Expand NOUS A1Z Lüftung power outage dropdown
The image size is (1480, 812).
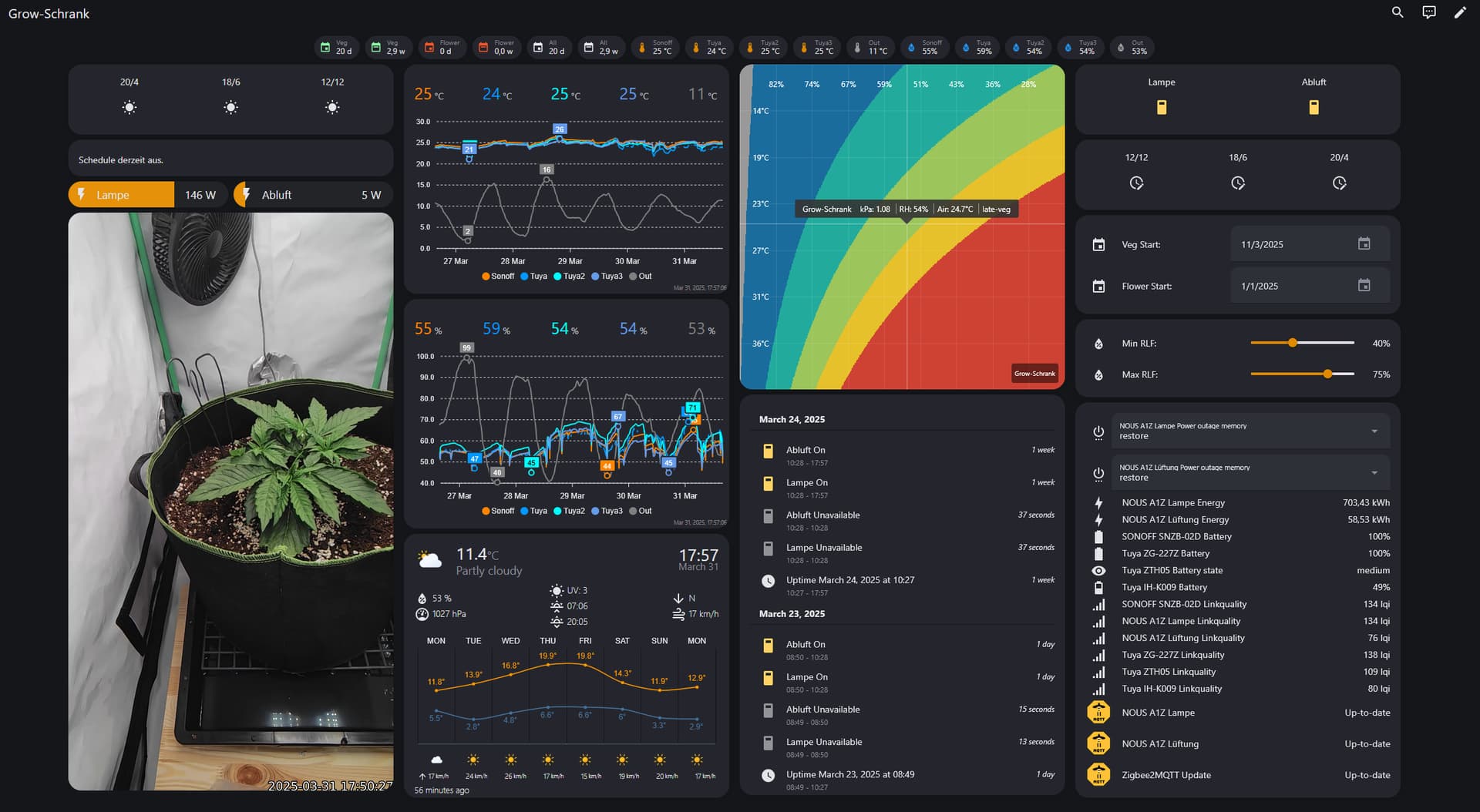click(x=1374, y=473)
